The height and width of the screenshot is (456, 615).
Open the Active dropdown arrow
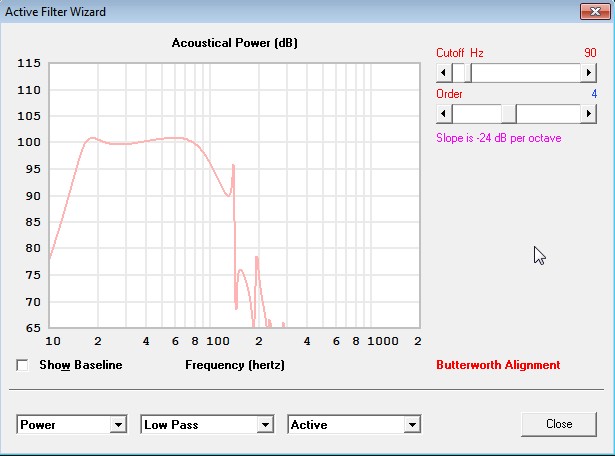(412, 425)
